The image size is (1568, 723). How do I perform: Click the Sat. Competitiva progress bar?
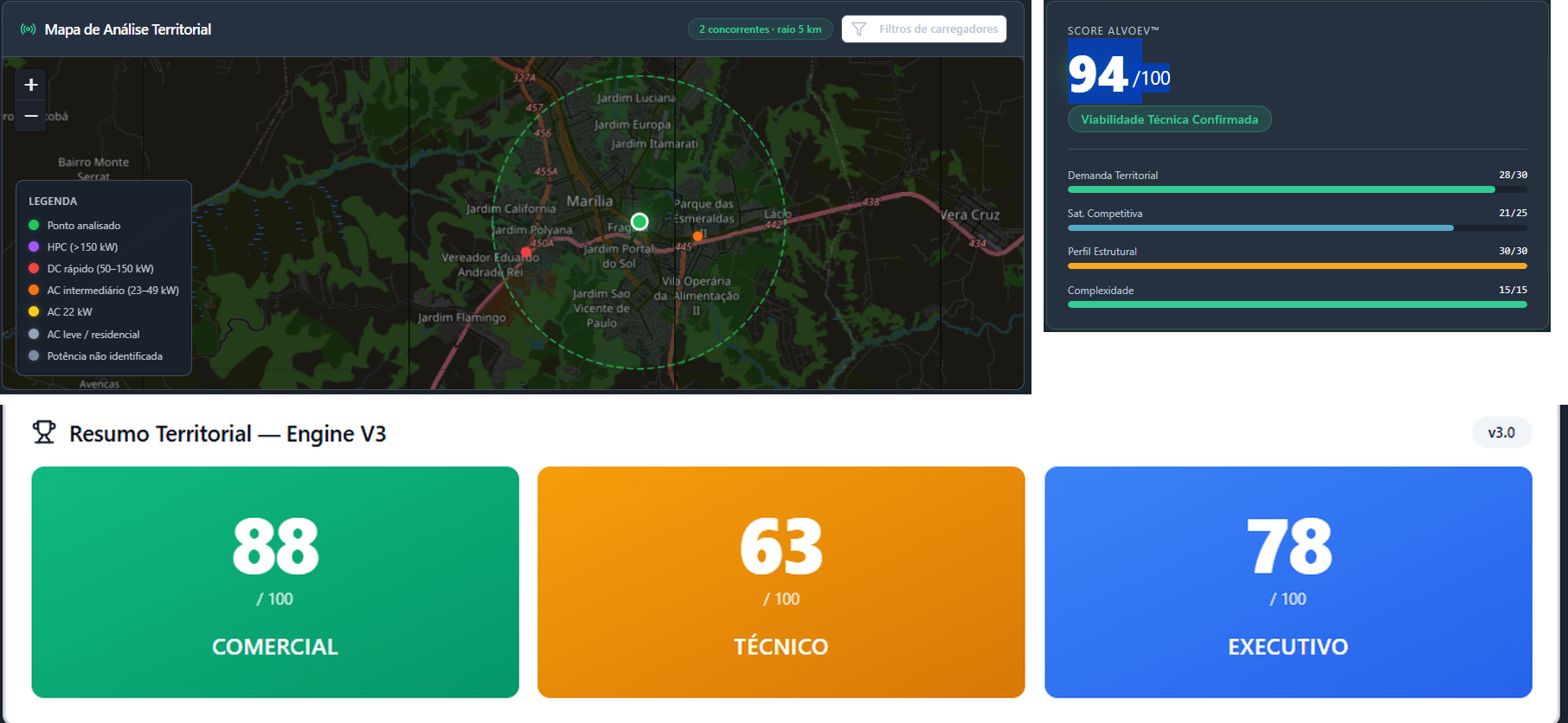[x=1297, y=228]
